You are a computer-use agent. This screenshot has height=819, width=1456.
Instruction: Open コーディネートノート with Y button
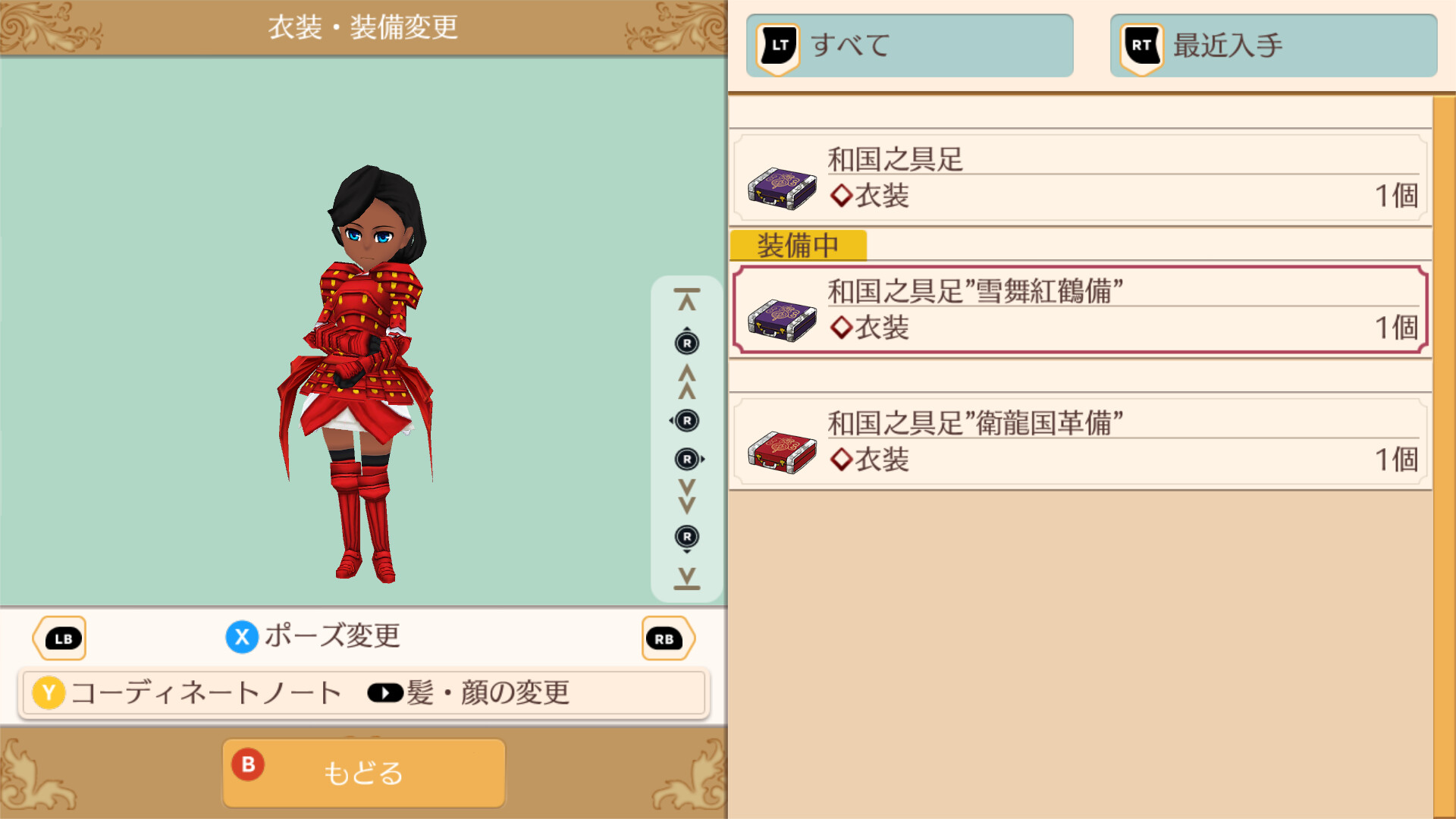[187, 693]
